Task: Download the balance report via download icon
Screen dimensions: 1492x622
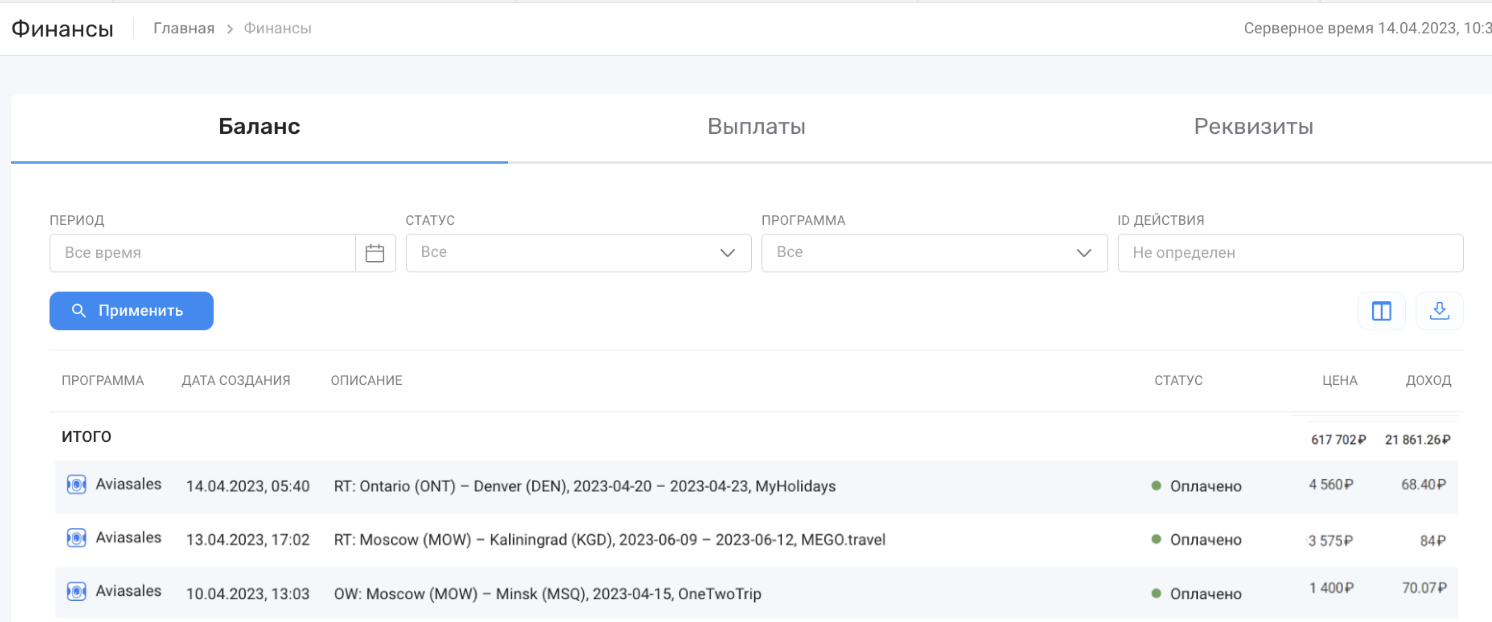Action: pos(1440,312)
